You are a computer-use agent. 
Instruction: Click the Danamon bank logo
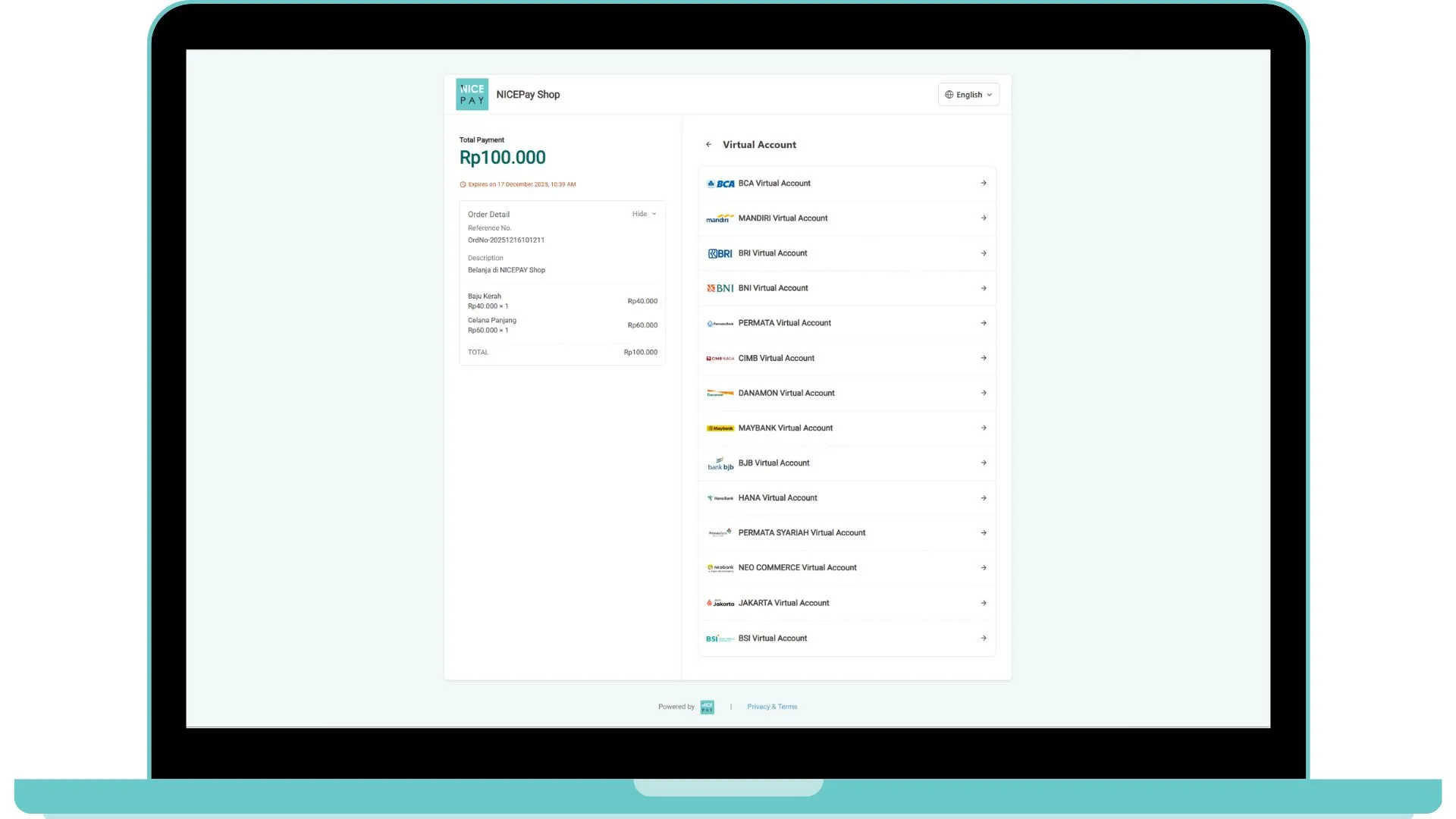tap(720, 394)
